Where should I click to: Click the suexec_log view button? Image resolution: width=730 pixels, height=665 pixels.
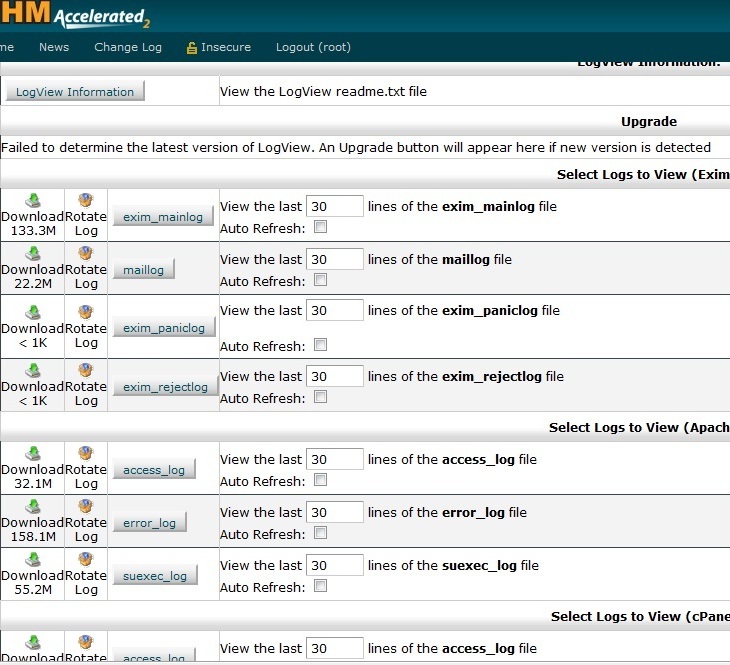click(x=155, y=576)
